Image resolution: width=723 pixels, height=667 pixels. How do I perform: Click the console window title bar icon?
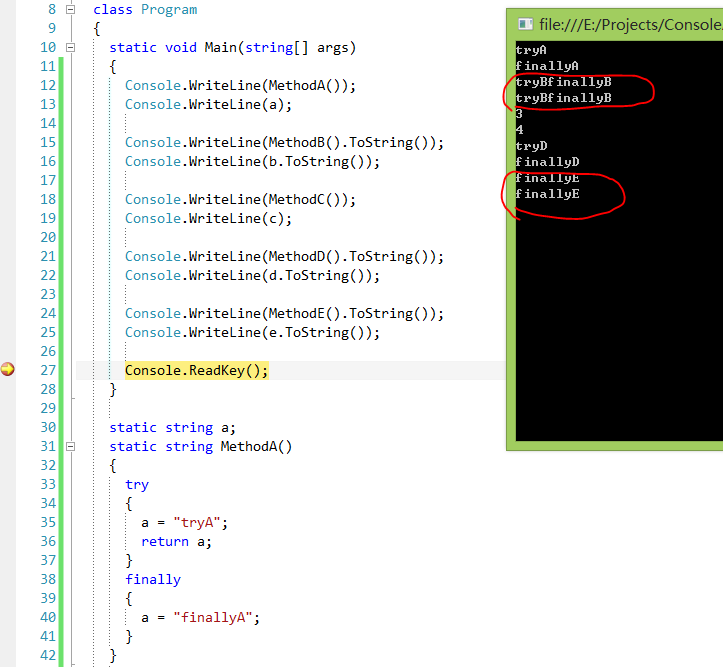tap(525, 24)
